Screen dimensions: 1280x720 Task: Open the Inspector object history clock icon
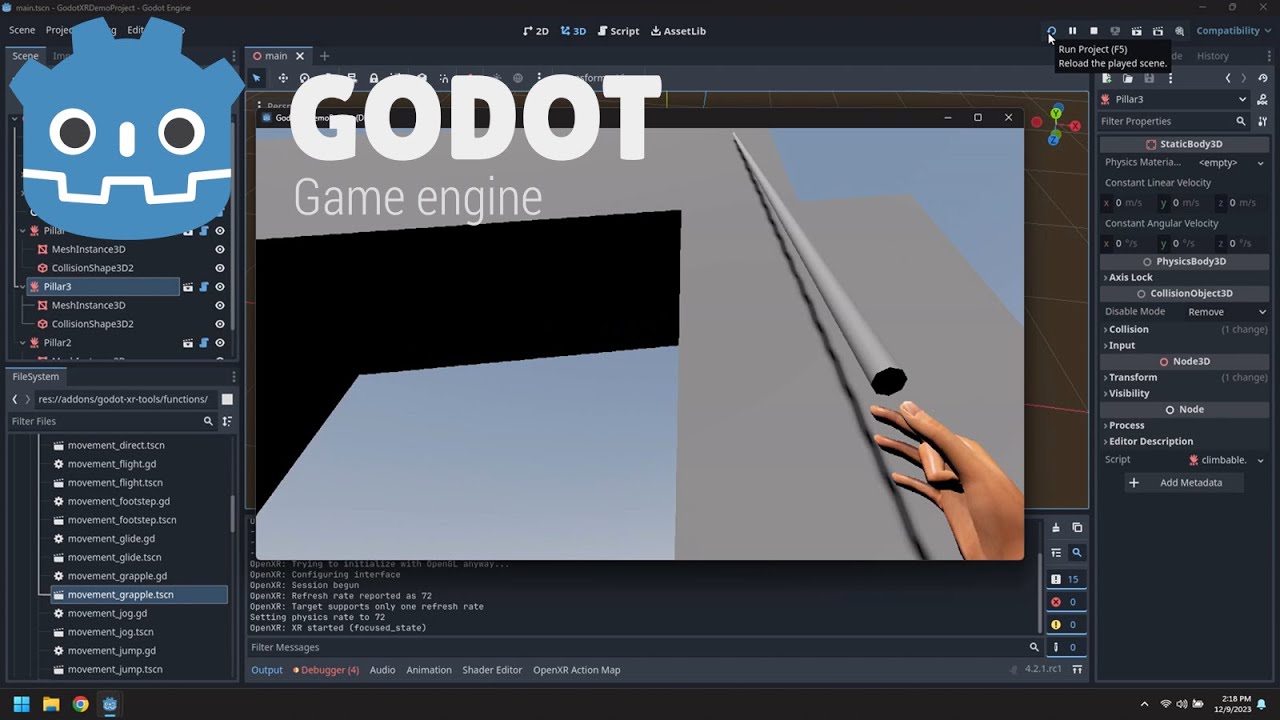point(1263,78)
